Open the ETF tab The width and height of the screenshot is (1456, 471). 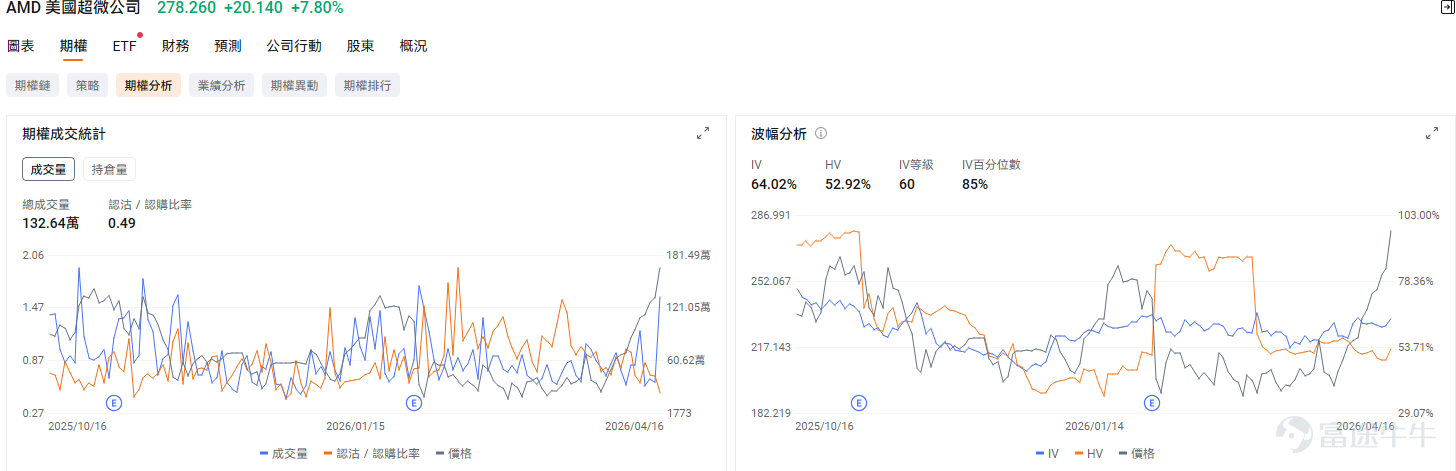124,46
